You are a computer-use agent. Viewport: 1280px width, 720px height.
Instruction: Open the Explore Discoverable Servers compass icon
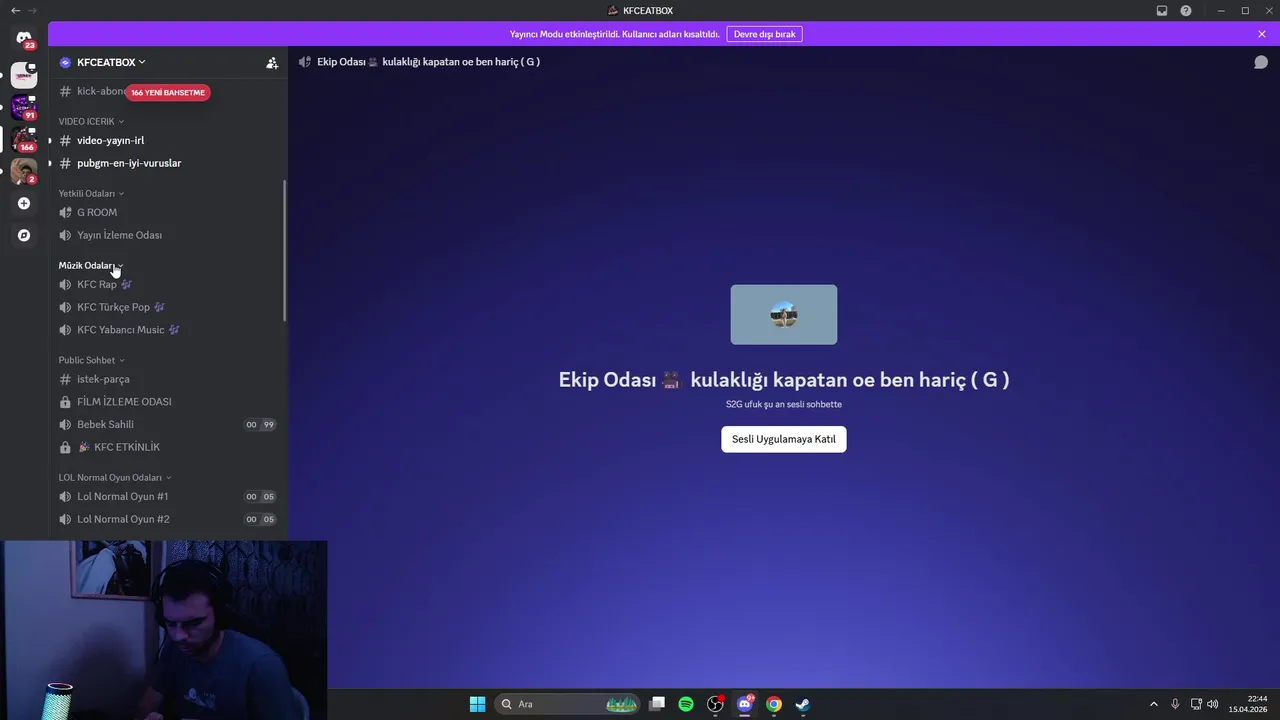pyautogui.click(x=24, y=235)
